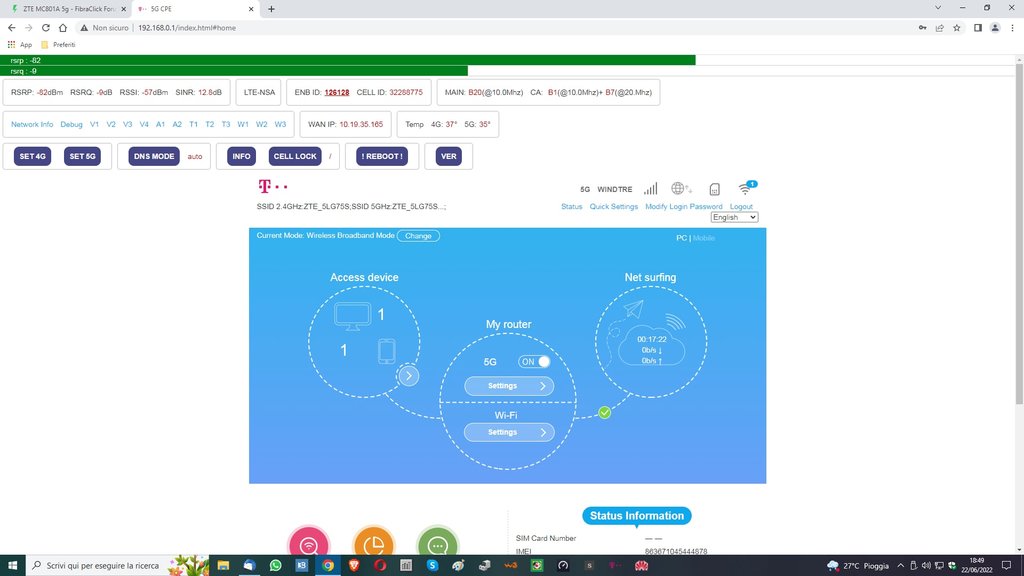Viewport: 1024px width, 576px height.
Task: Click the Wi-Fi connected devices icon
Action: point(746,188)
